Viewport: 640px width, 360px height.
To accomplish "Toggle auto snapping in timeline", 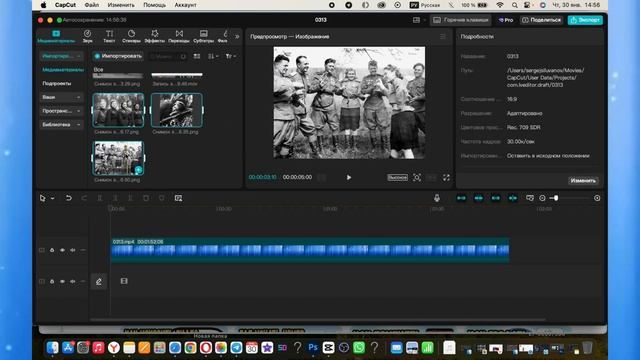I will click(478, 198).
